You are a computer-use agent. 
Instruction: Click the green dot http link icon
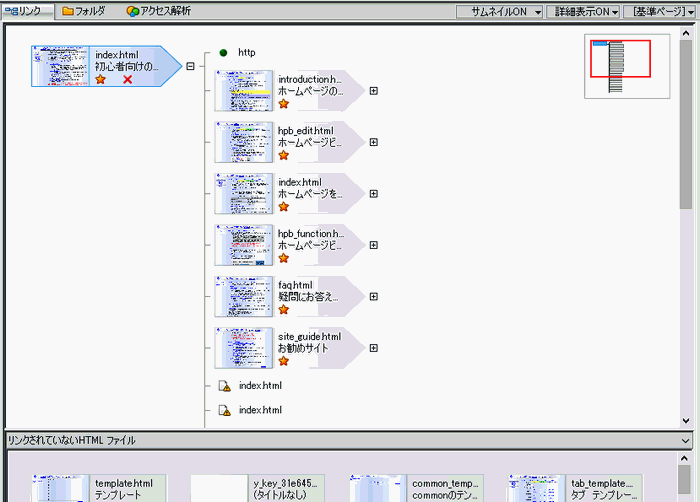(223, 52)
